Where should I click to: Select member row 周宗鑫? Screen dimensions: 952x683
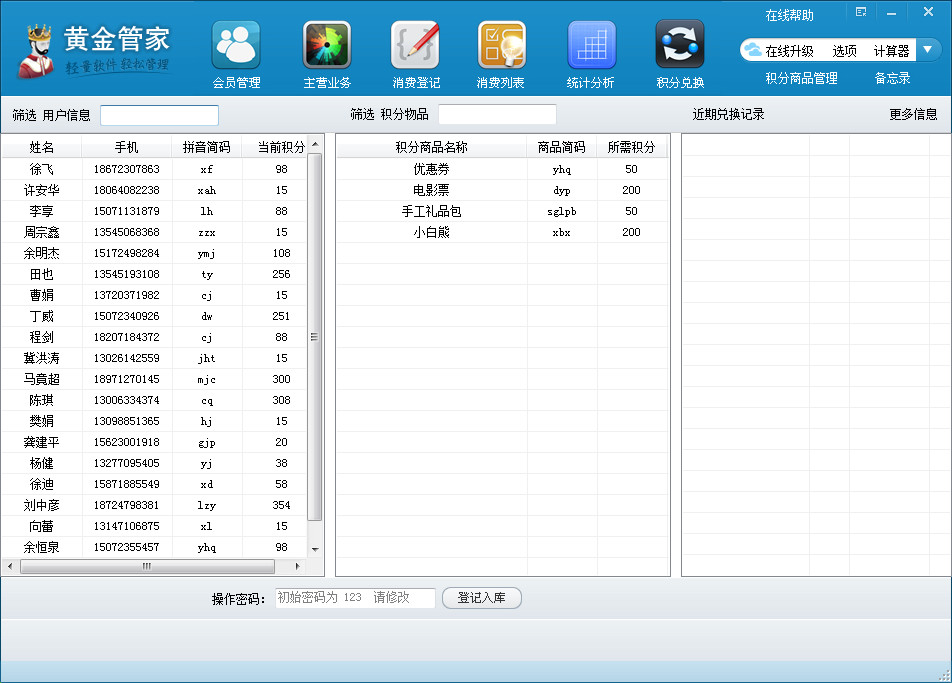pos(154,232)
